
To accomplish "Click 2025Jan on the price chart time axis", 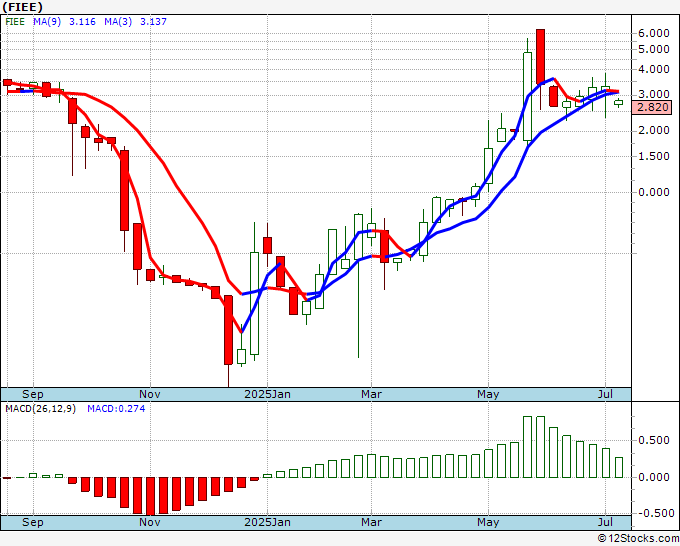I will [267, 394].
